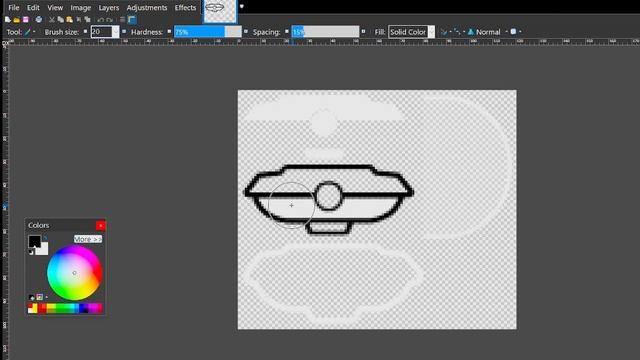
Task: Increase spacing with plus button
Action: coord(363,31)
